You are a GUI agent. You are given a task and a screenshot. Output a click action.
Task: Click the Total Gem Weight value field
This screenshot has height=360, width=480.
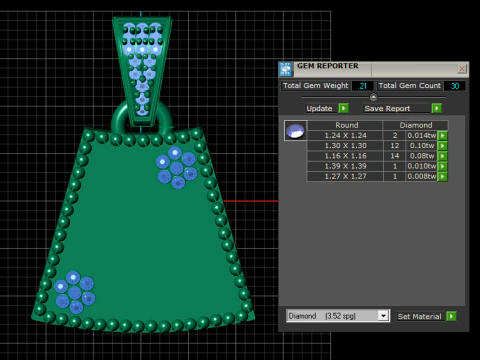(x=362, y=86)
